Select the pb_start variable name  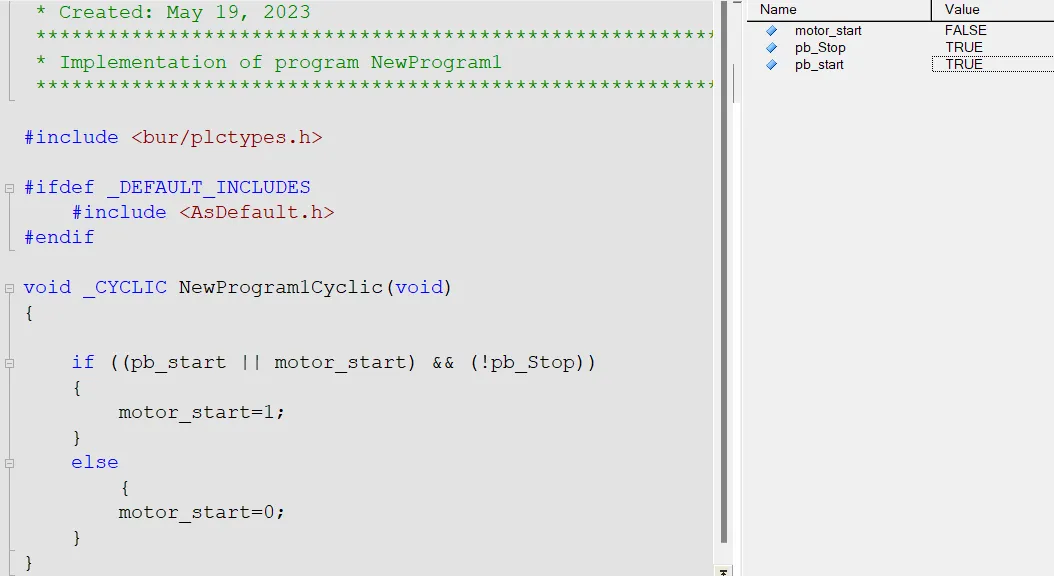(x=819, y=65)
